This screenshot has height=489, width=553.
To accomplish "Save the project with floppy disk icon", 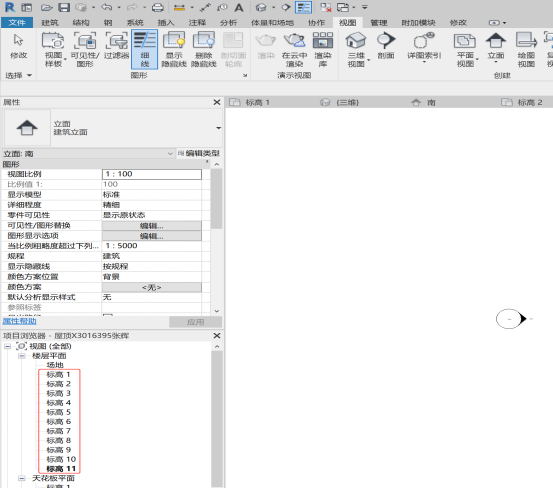I will [64, 7].
